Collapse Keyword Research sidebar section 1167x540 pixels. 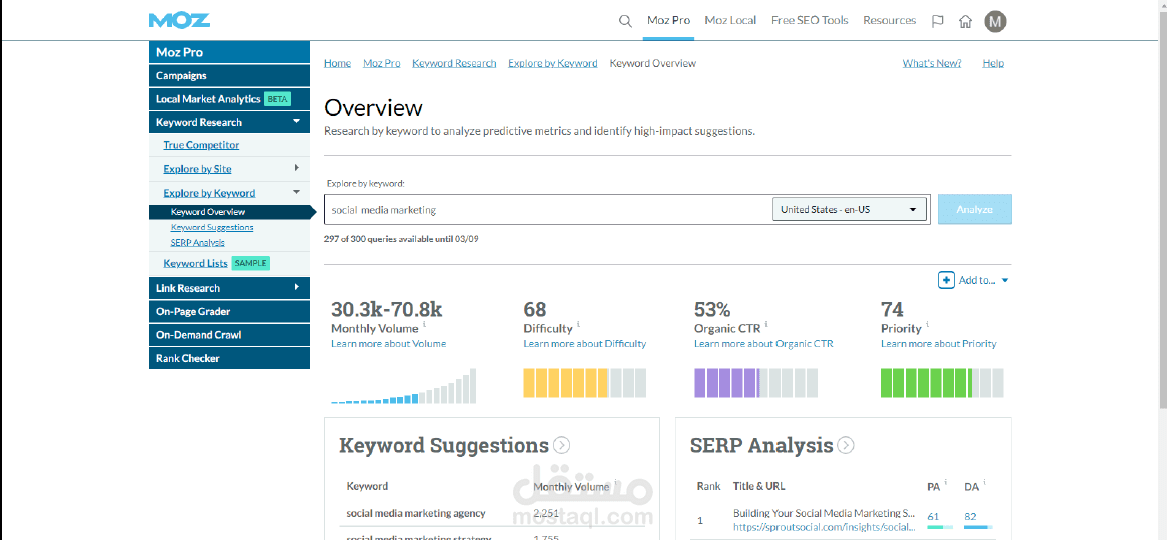(296, 121)
